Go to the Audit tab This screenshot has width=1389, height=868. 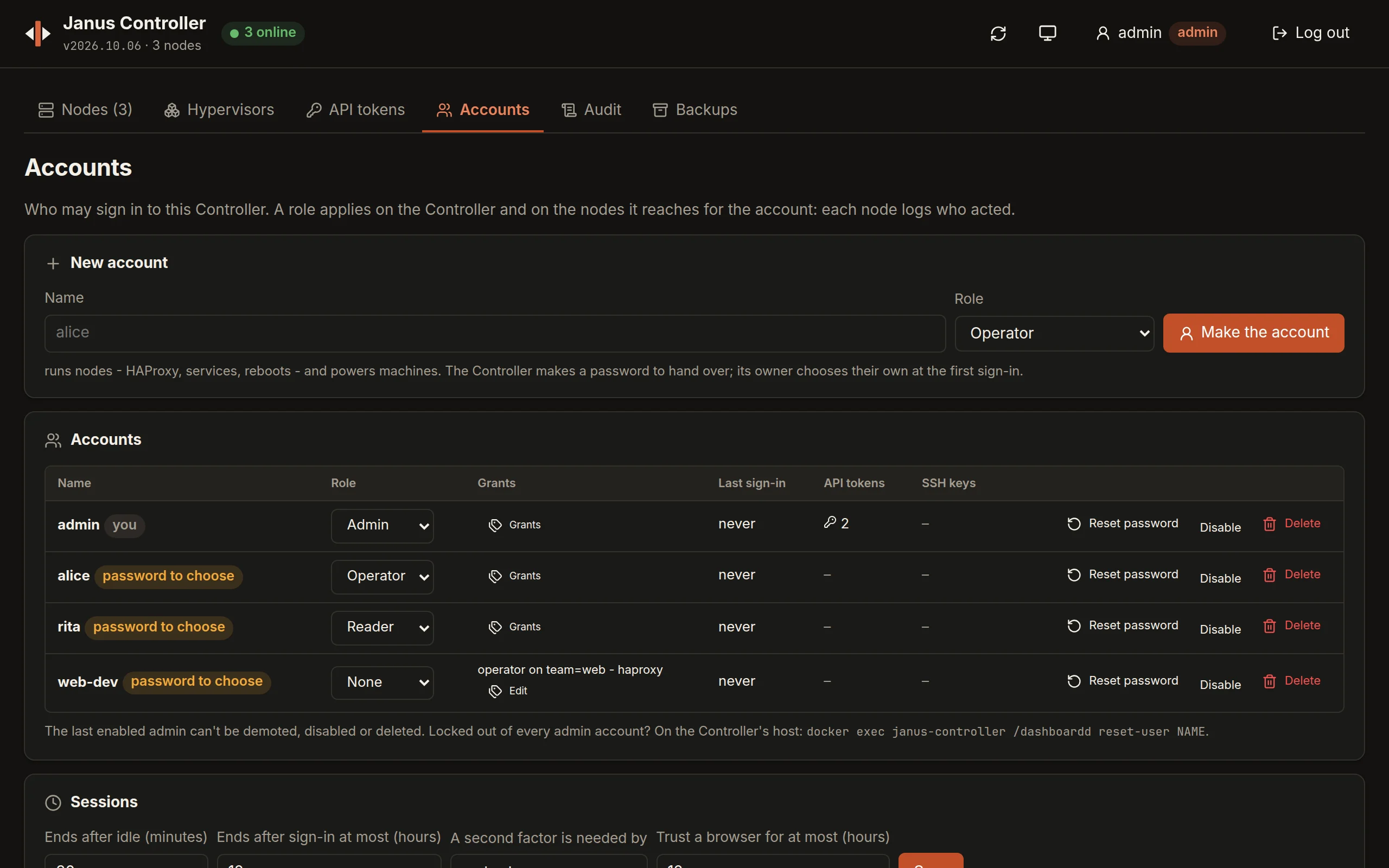pos(591,110)
